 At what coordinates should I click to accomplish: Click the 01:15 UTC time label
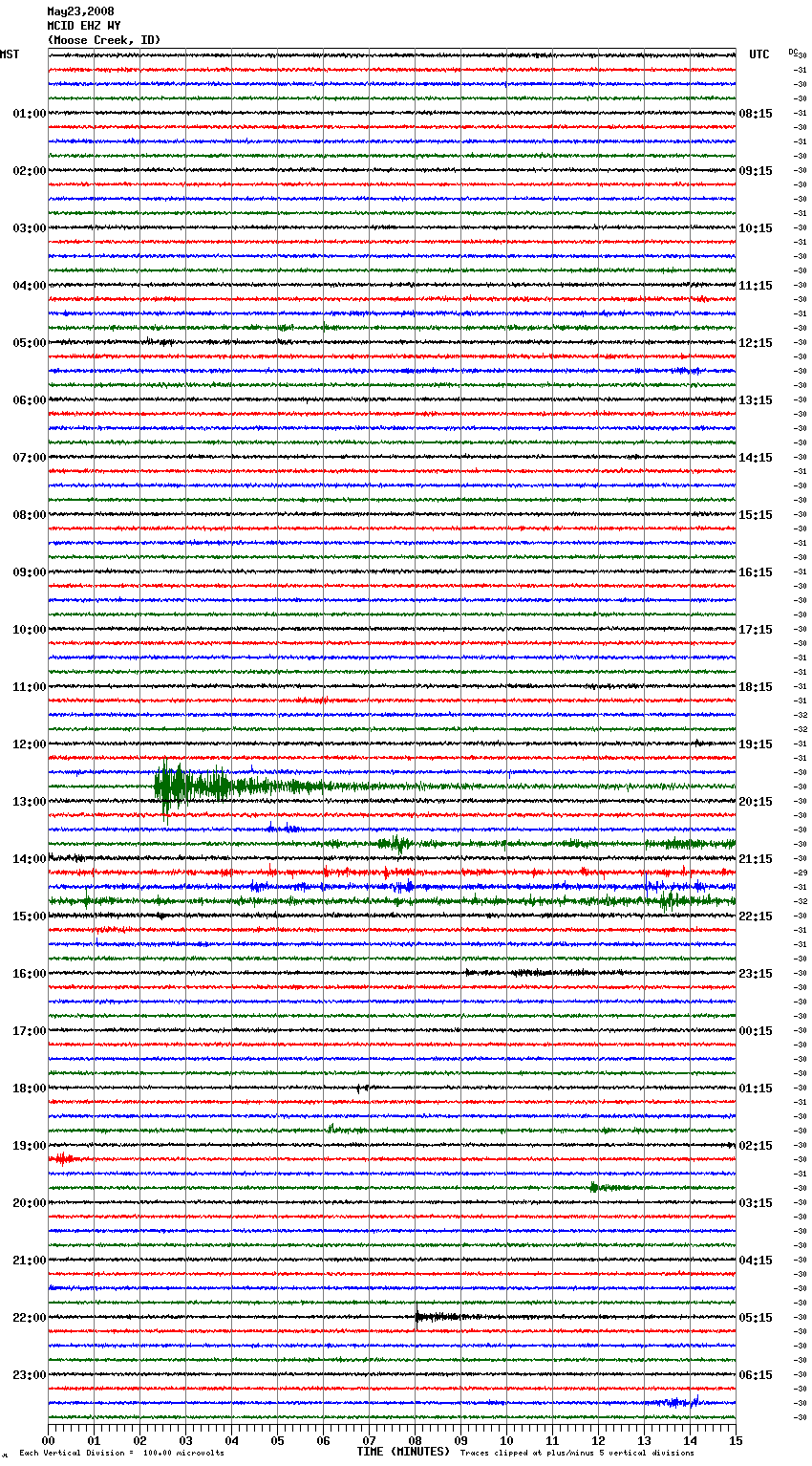click(x=756, y=1089)
